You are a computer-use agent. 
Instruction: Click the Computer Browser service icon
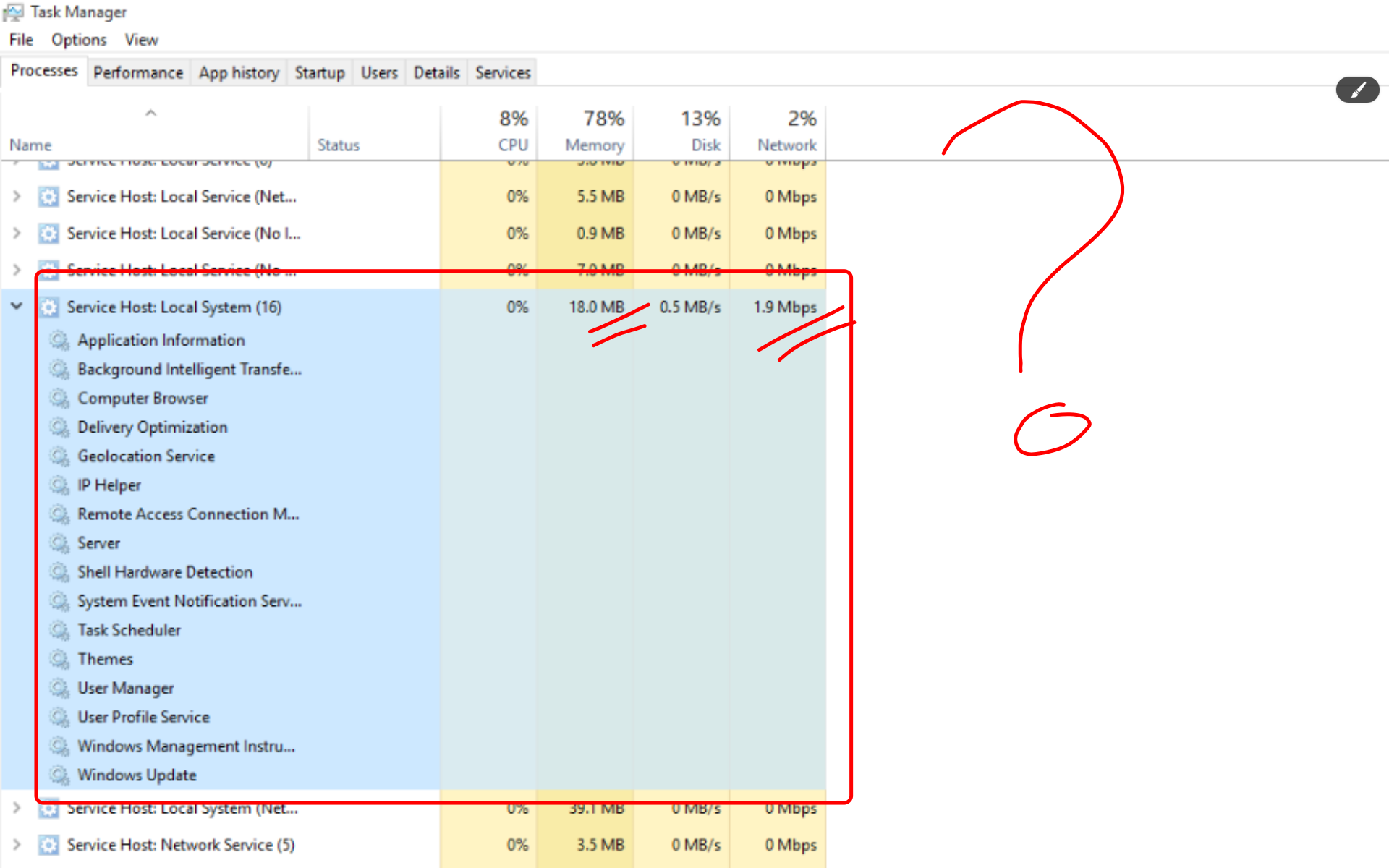tap(59, 398)
